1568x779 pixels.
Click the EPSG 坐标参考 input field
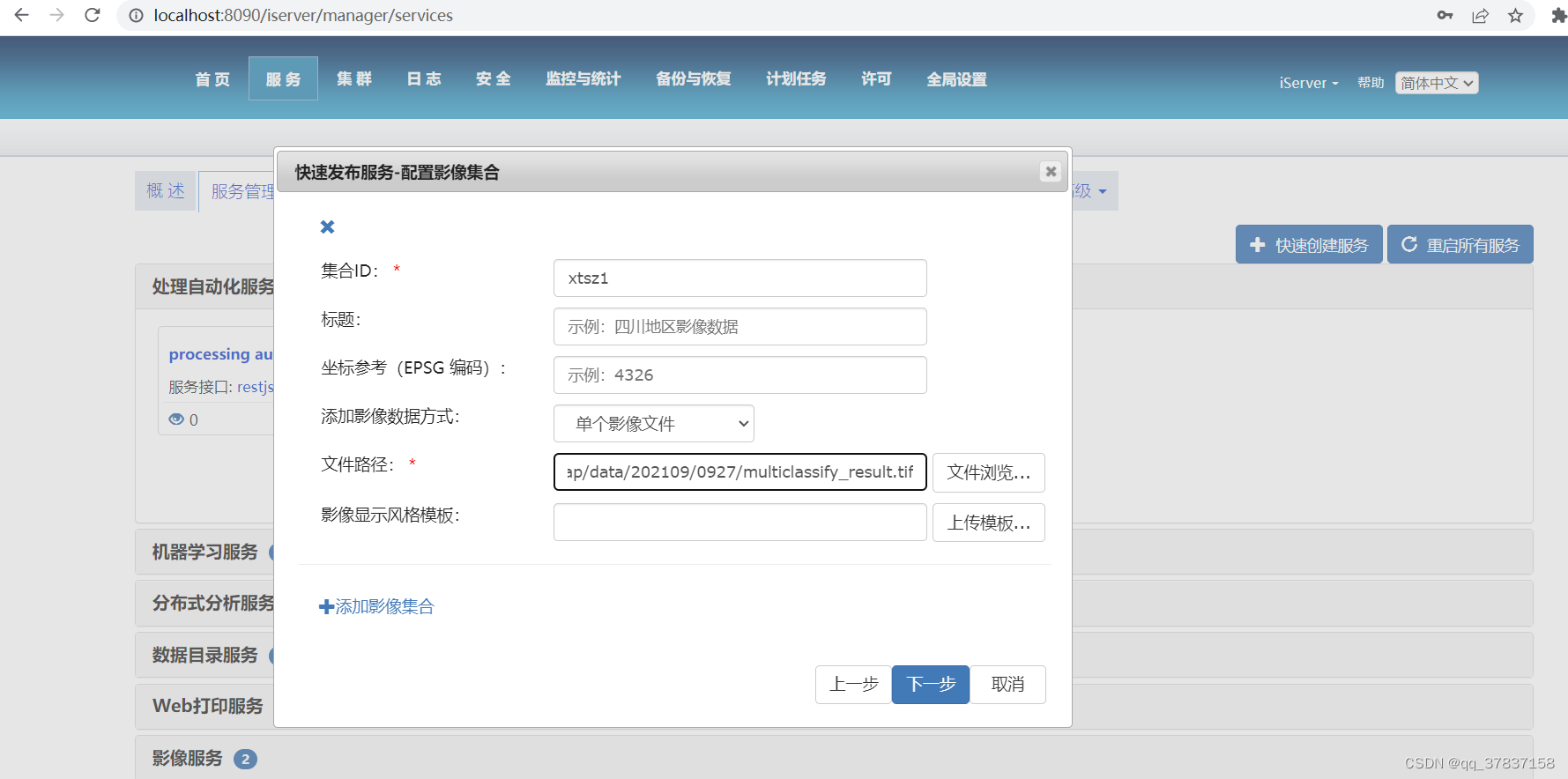pos(740,375)
